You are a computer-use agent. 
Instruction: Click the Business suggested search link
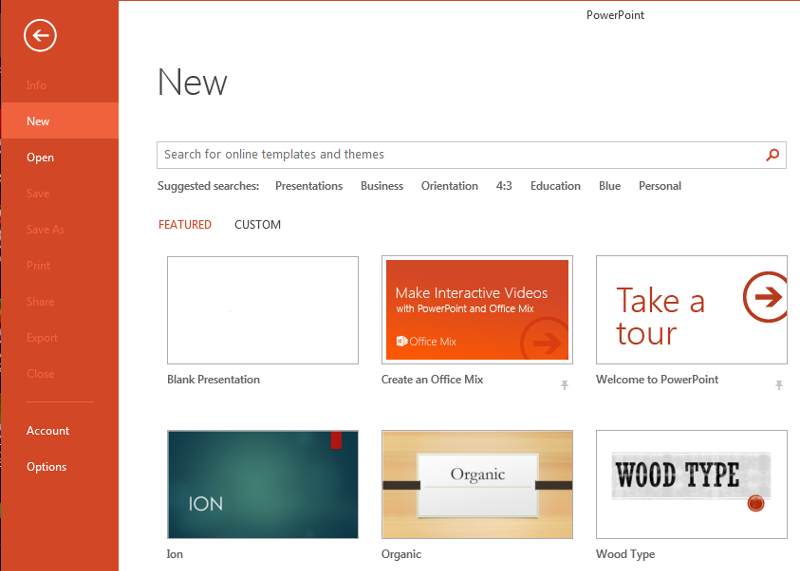382,186
